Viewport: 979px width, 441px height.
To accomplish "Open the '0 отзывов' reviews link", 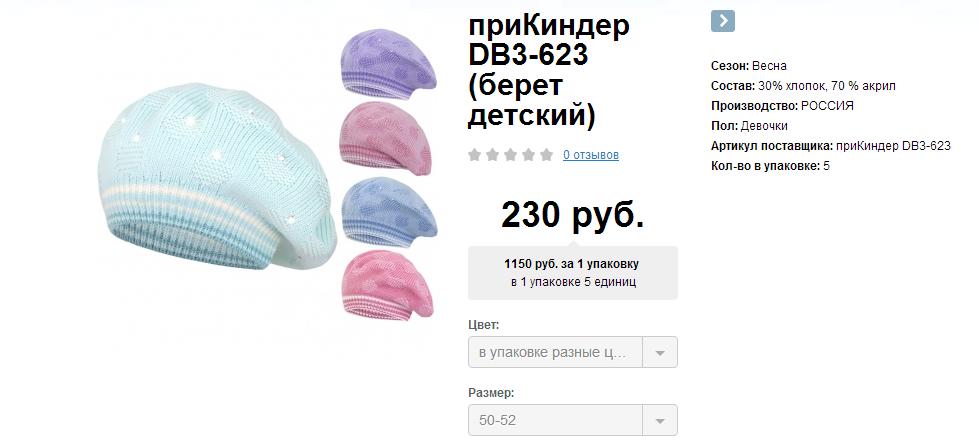I will [x=591, y=155].
